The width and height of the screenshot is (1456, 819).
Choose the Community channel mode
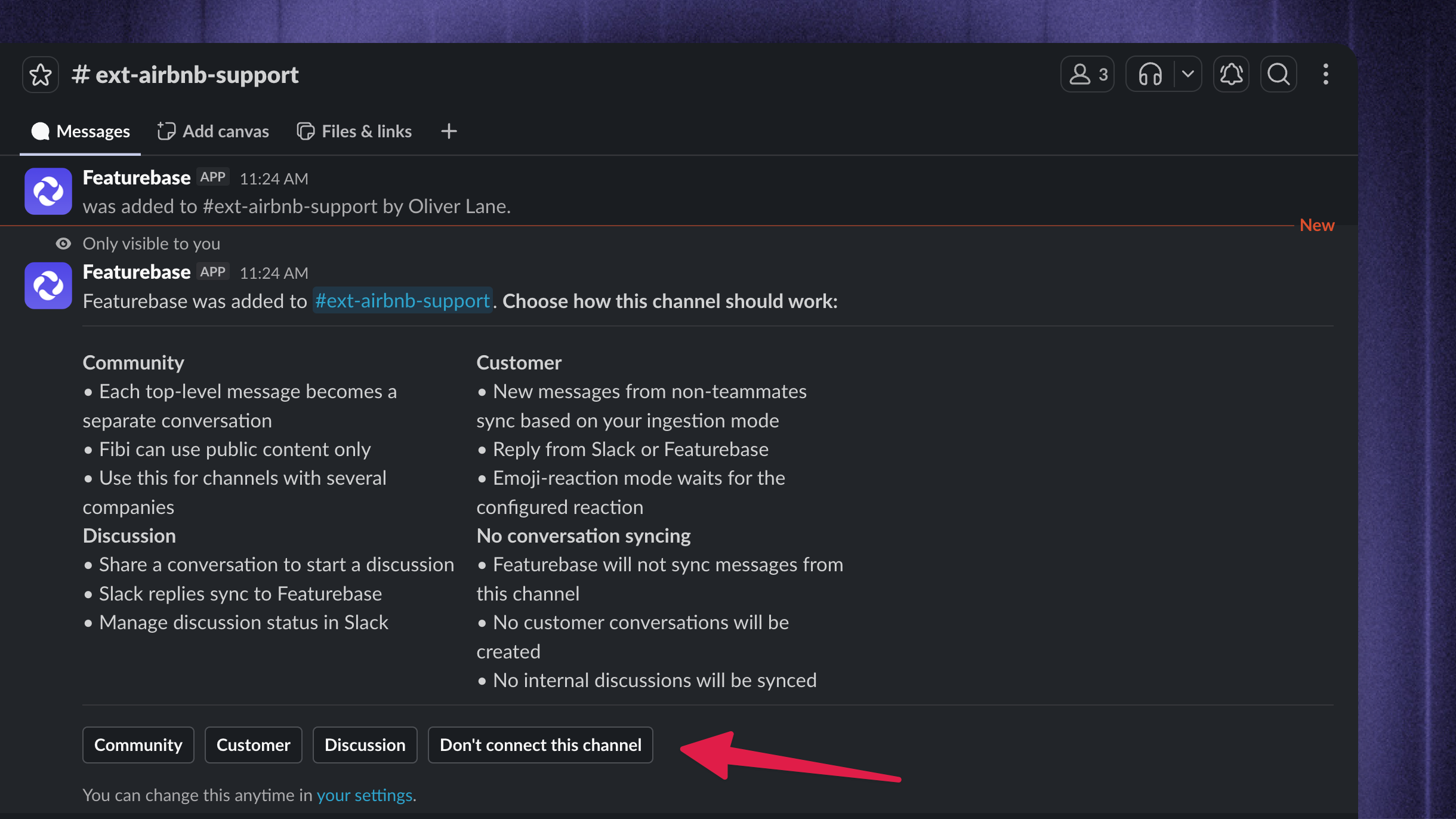pos(138,745)
